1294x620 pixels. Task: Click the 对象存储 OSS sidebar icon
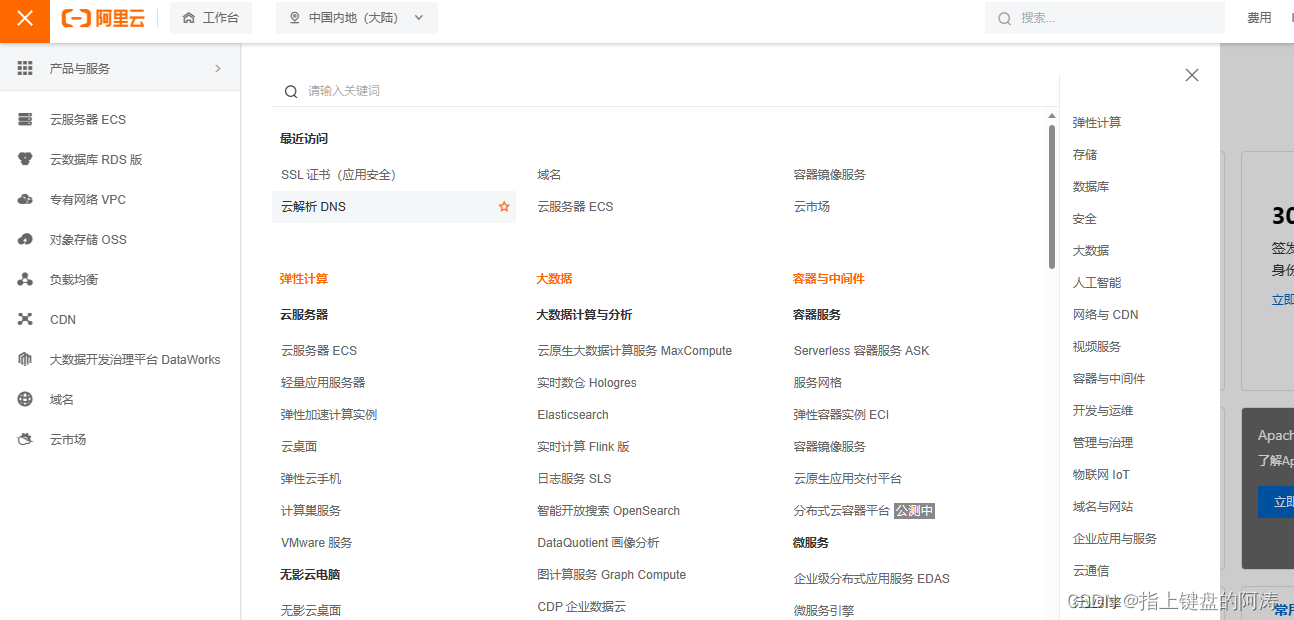tap(26, 239)
